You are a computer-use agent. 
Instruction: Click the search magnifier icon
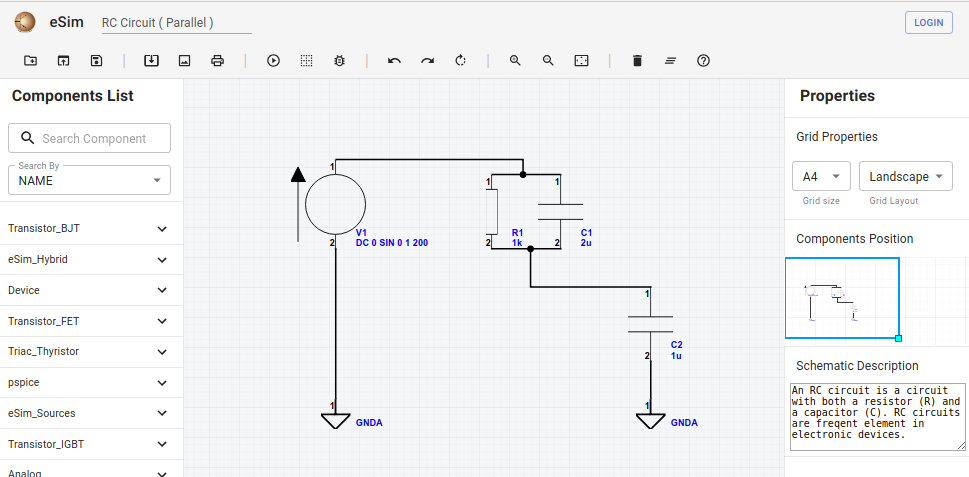click(27, 138)
